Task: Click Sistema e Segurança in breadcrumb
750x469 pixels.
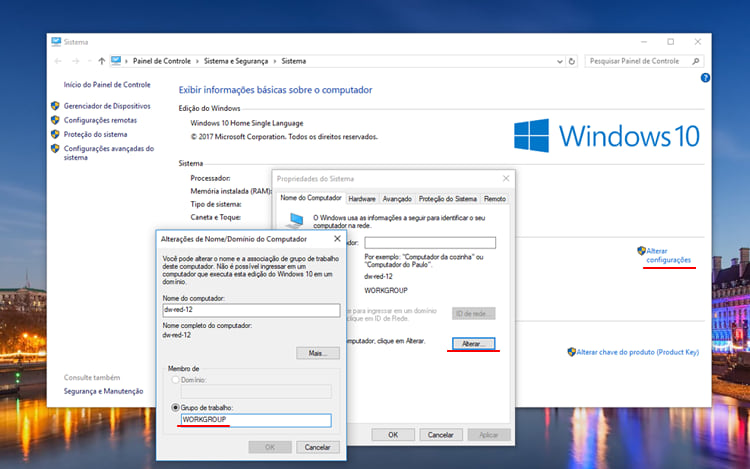Action: [x=236, y=61]
